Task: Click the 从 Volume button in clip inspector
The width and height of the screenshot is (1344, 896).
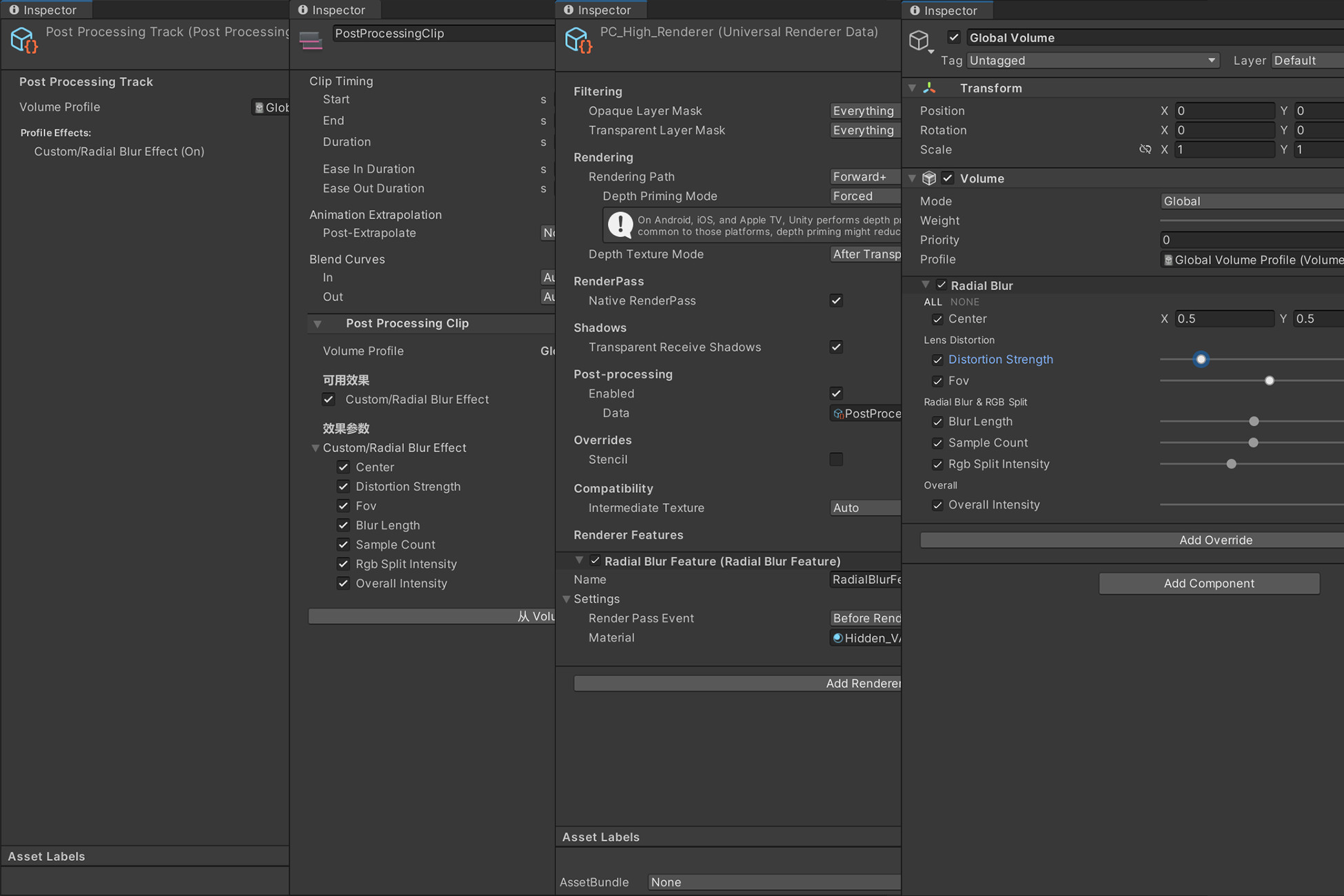Action: [431, 616]
